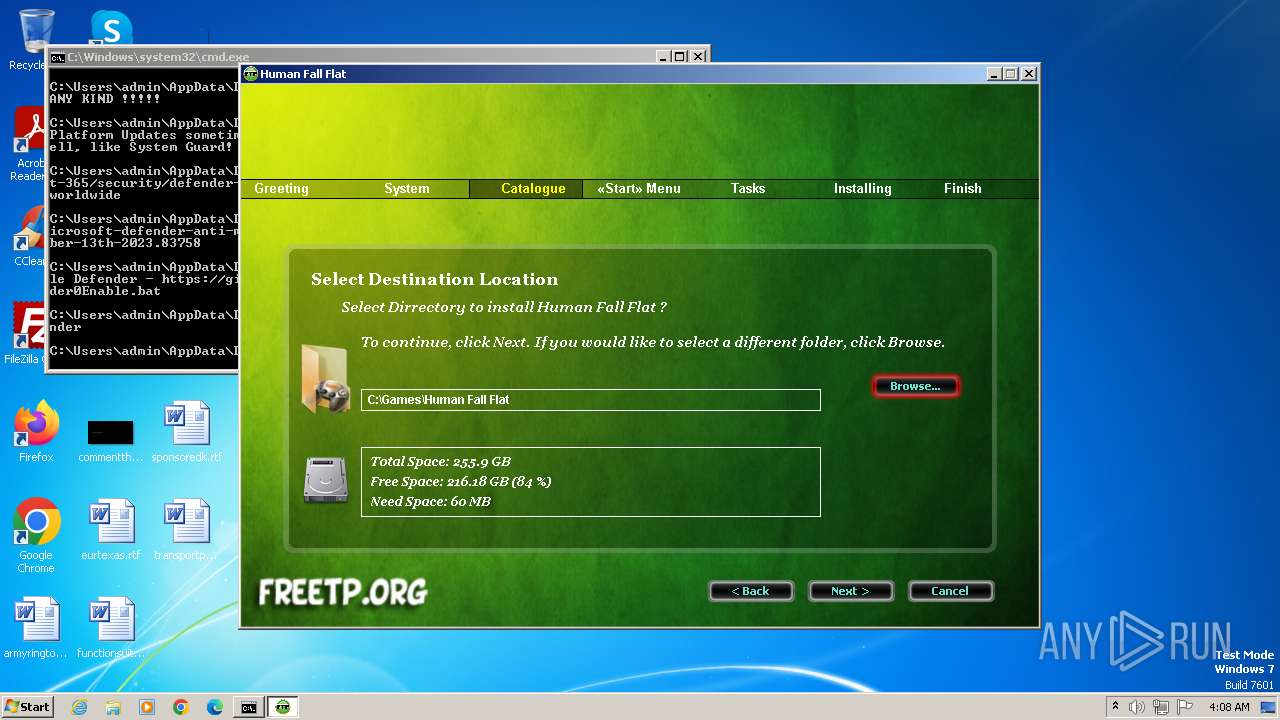
Task: Launch Internet Explorer from taskbar
Action: 80,707
